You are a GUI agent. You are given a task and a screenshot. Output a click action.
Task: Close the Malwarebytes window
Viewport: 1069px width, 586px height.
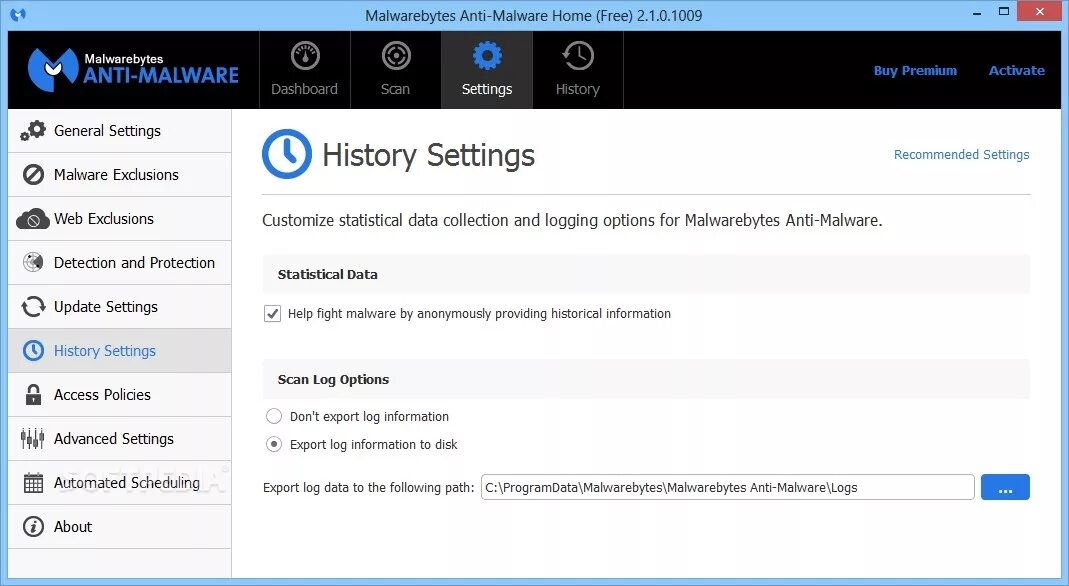tap(1040, 12)
